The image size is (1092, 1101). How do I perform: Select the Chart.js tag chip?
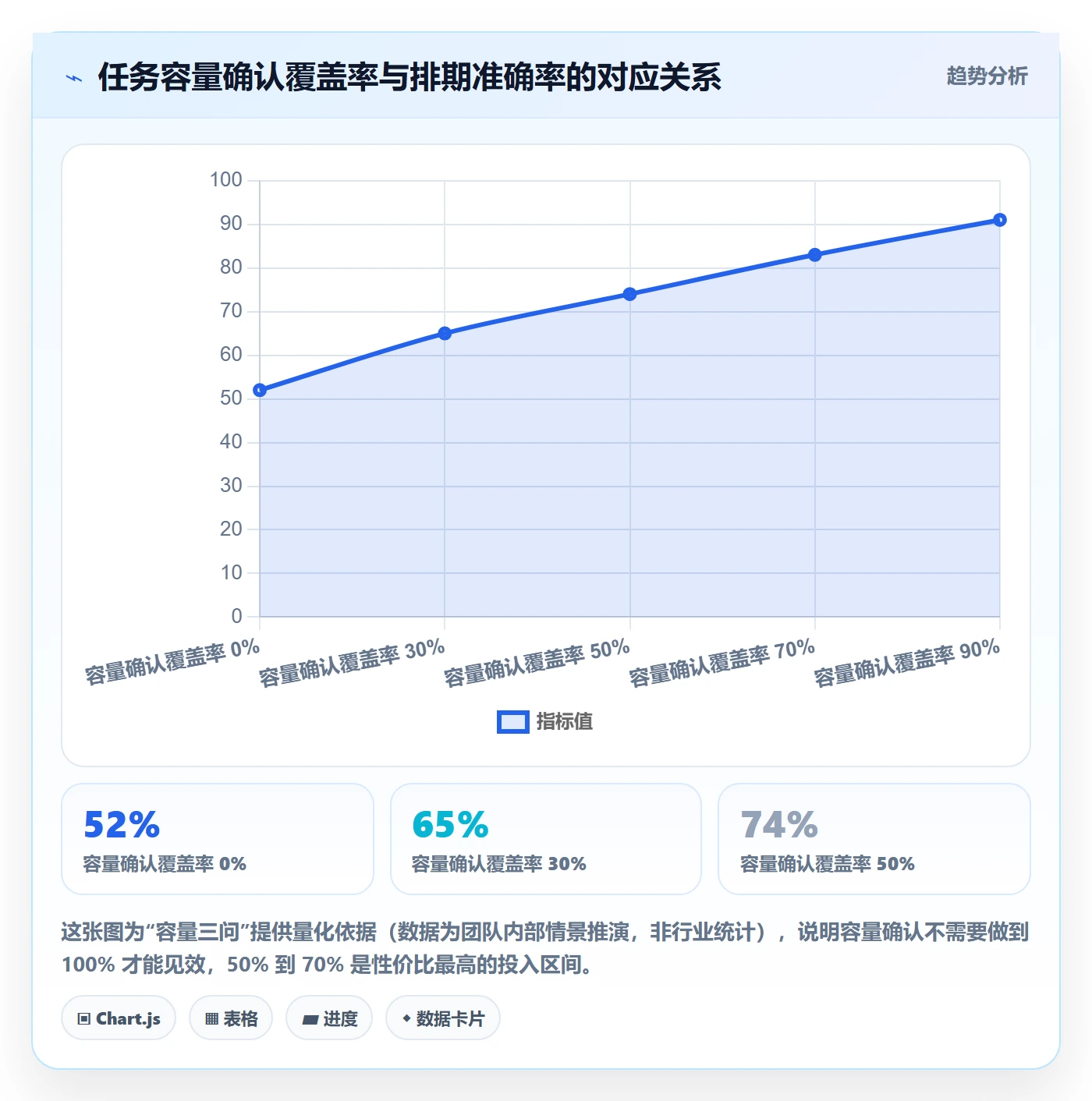pyautogui.click(x=119, y=1018)
